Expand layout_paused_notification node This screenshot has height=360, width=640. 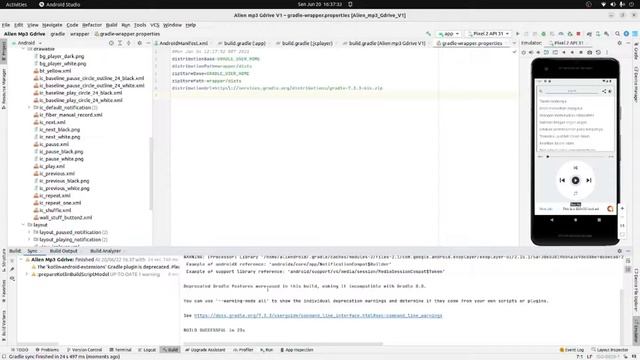coord(29,232)
